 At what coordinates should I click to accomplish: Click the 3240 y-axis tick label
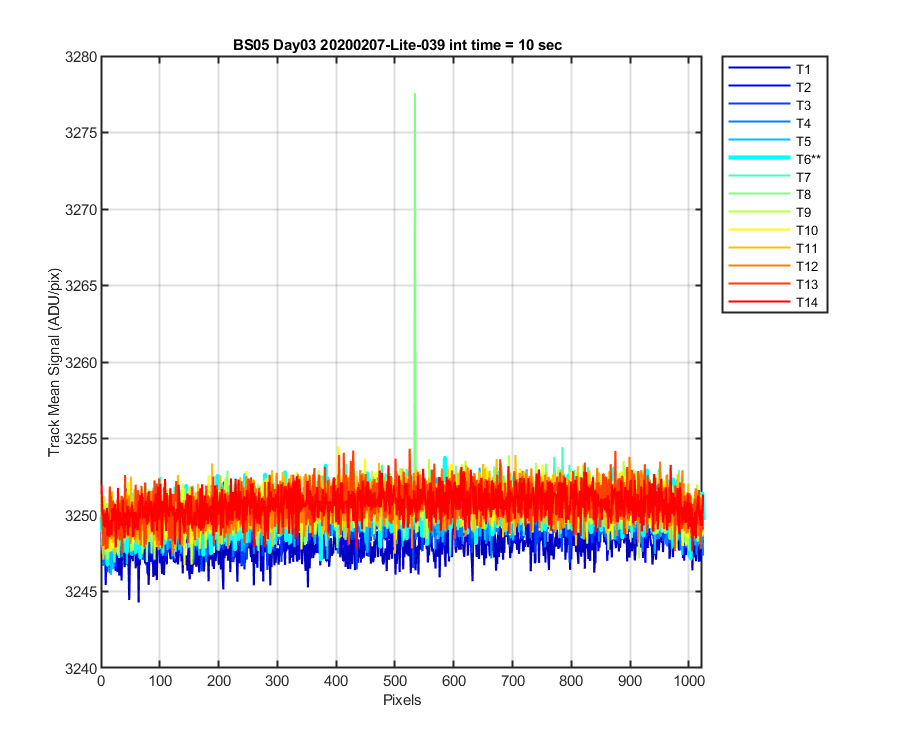pos(81,669)
